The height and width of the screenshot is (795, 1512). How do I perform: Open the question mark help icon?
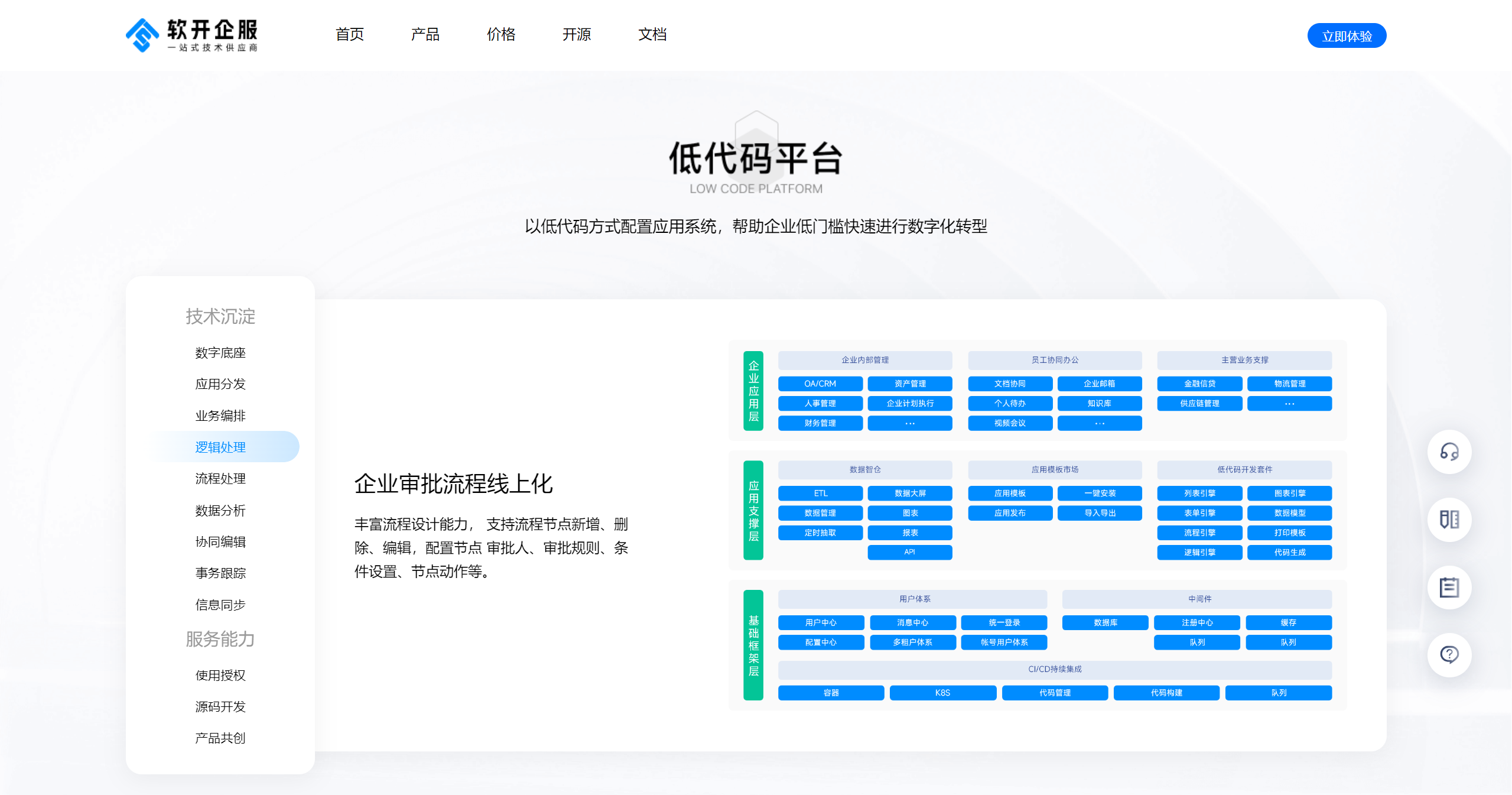coord(1448,654)
